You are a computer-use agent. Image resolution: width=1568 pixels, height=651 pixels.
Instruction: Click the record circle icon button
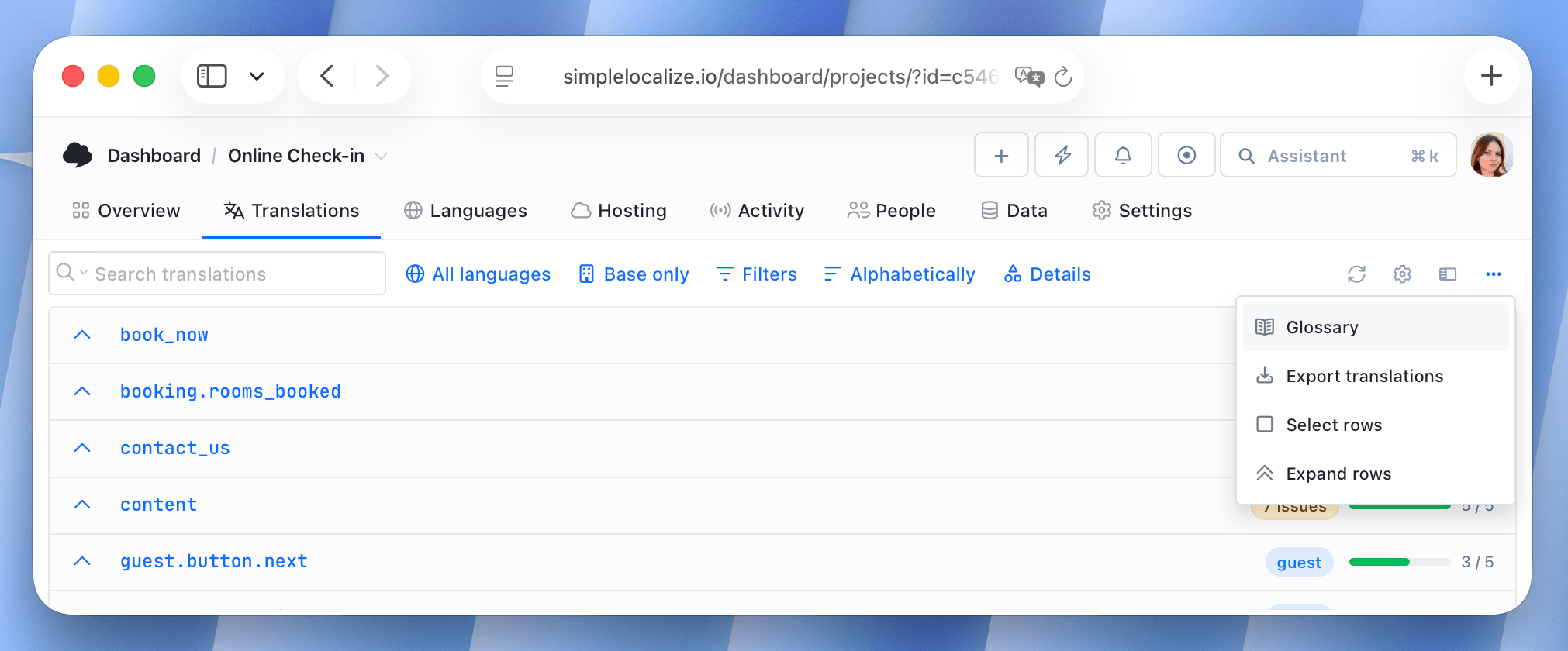[1186, 156]
